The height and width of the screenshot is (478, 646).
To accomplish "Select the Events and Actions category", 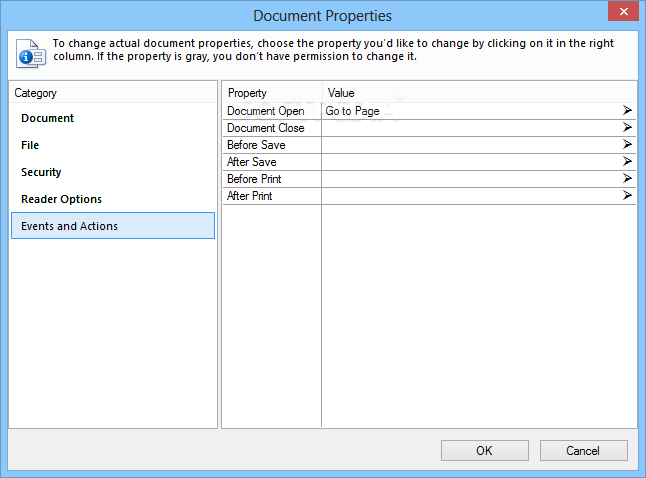I will pos(113,226).
